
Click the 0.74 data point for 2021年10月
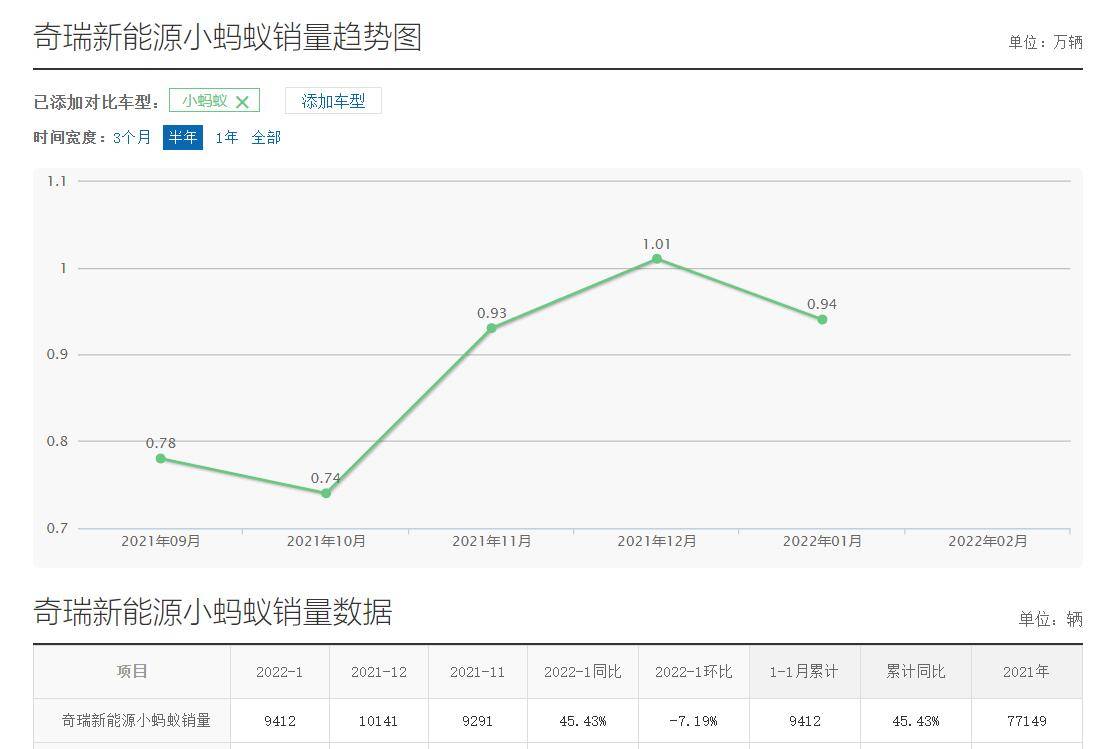click(x=326, y=493)
